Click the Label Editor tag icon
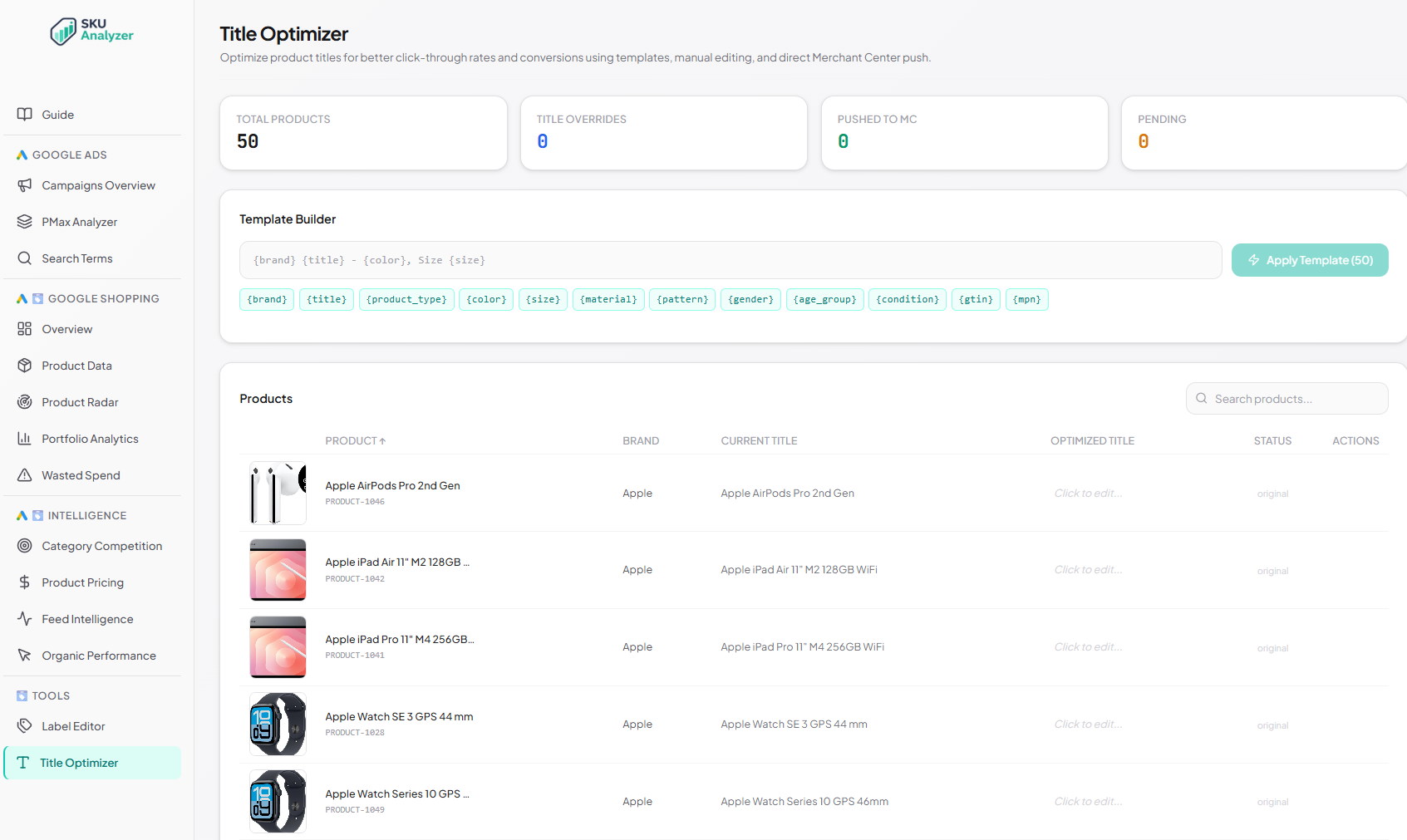Viewport: 1407px width, 840px height. [x=25, y=726]
